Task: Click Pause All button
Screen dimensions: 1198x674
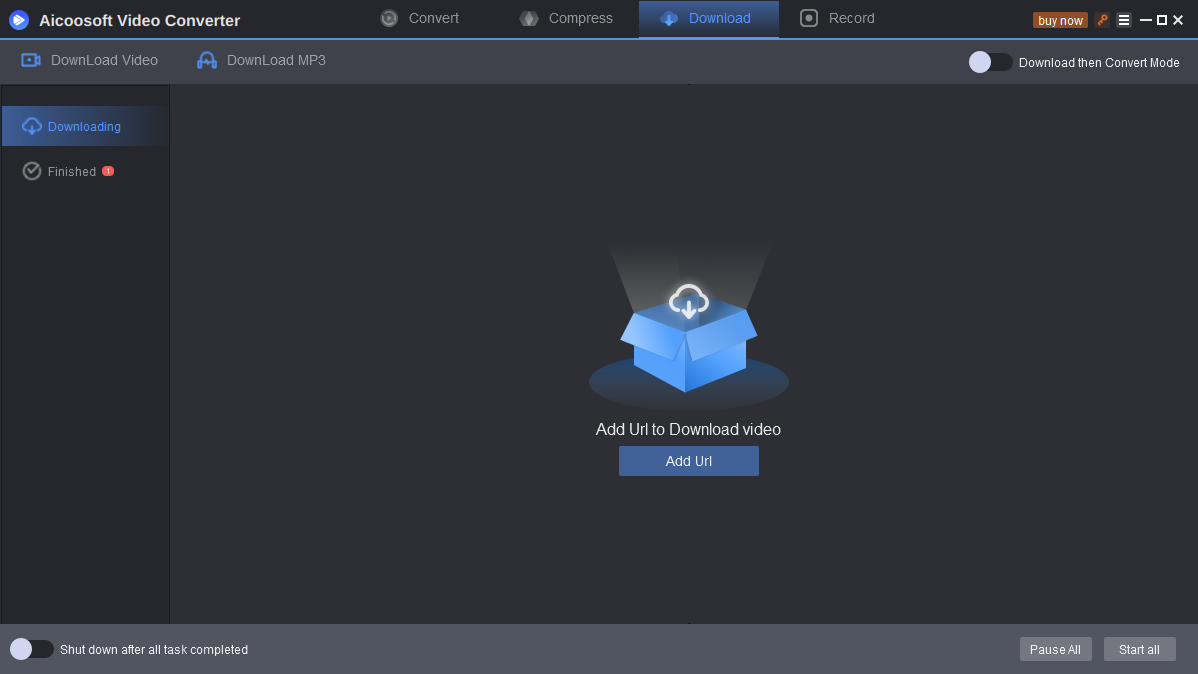Action: pos(1055,649)
